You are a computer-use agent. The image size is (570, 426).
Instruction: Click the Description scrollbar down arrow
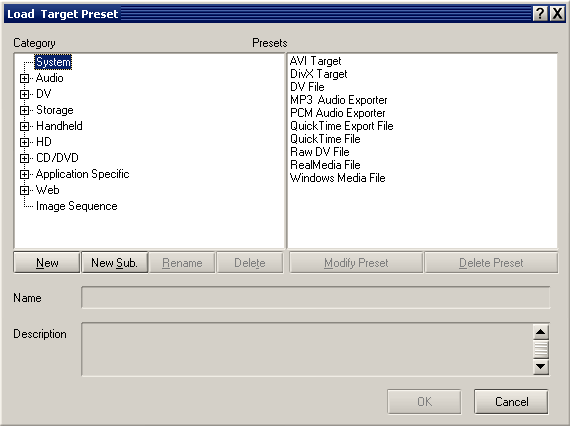tap(541, 366)
